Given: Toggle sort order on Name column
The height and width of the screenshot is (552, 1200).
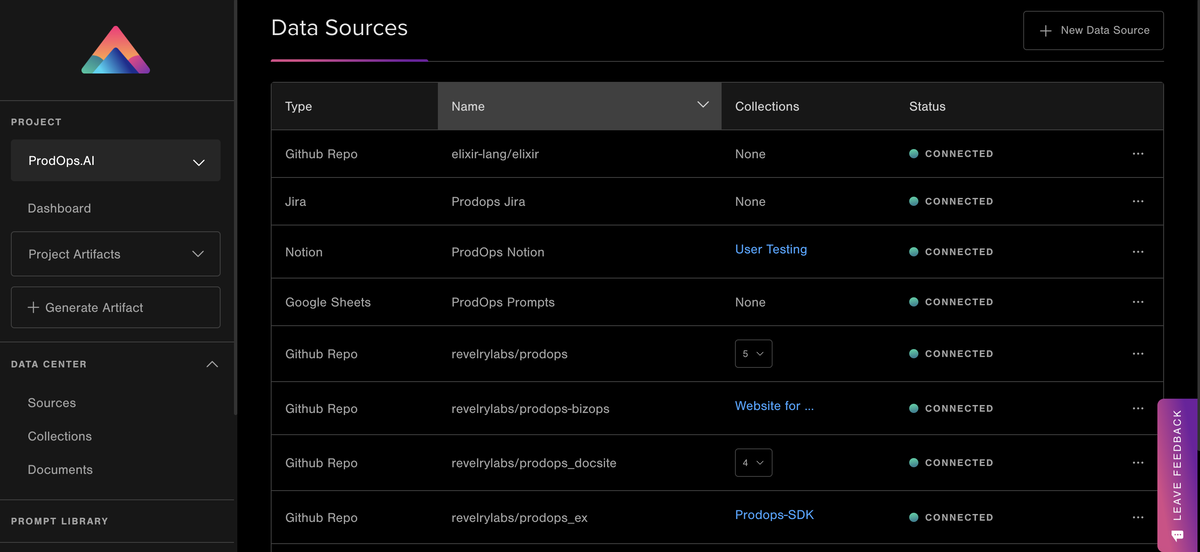Looking at the screenshot, I should tap(703, 105).
